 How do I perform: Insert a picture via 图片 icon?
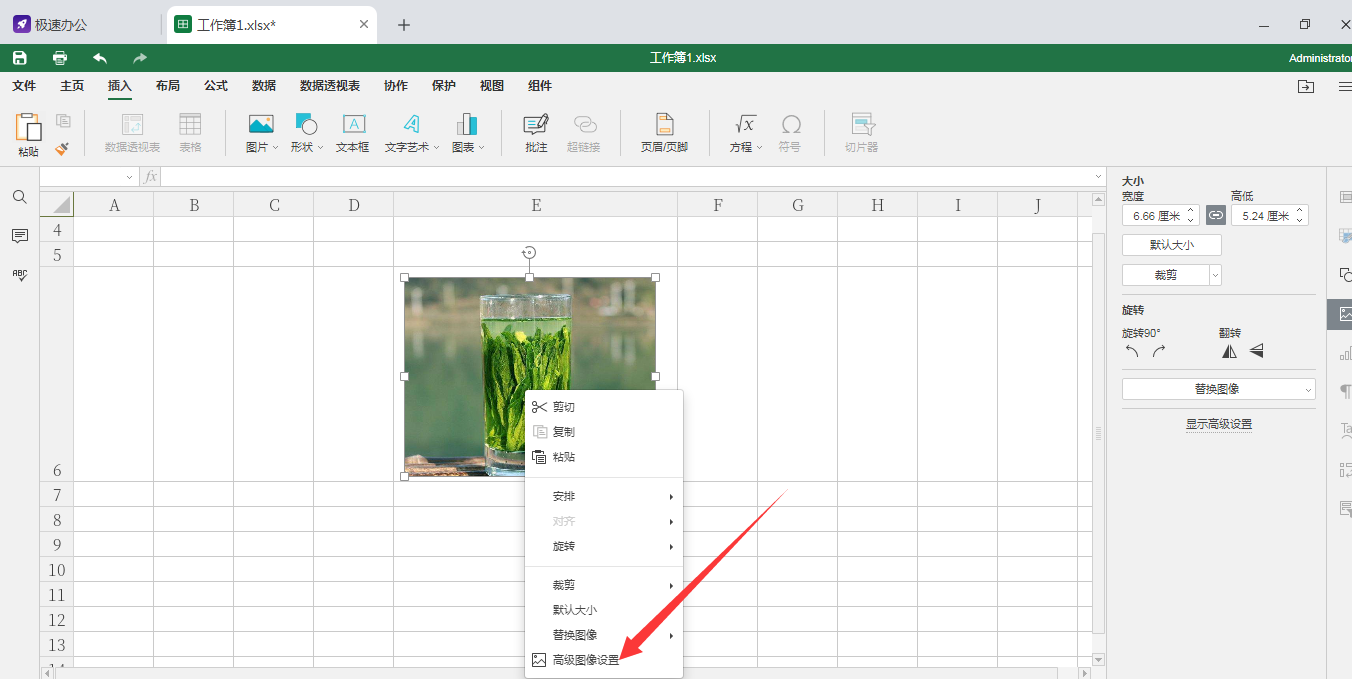pos(261,124)
